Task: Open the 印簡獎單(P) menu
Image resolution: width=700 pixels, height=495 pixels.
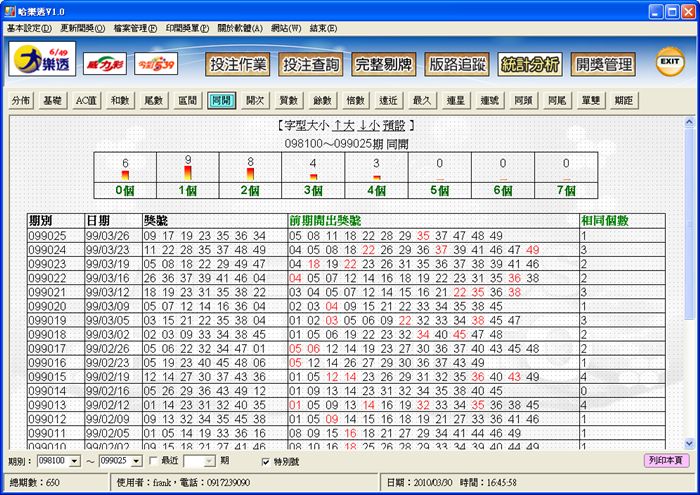Action: click(188, 28)
